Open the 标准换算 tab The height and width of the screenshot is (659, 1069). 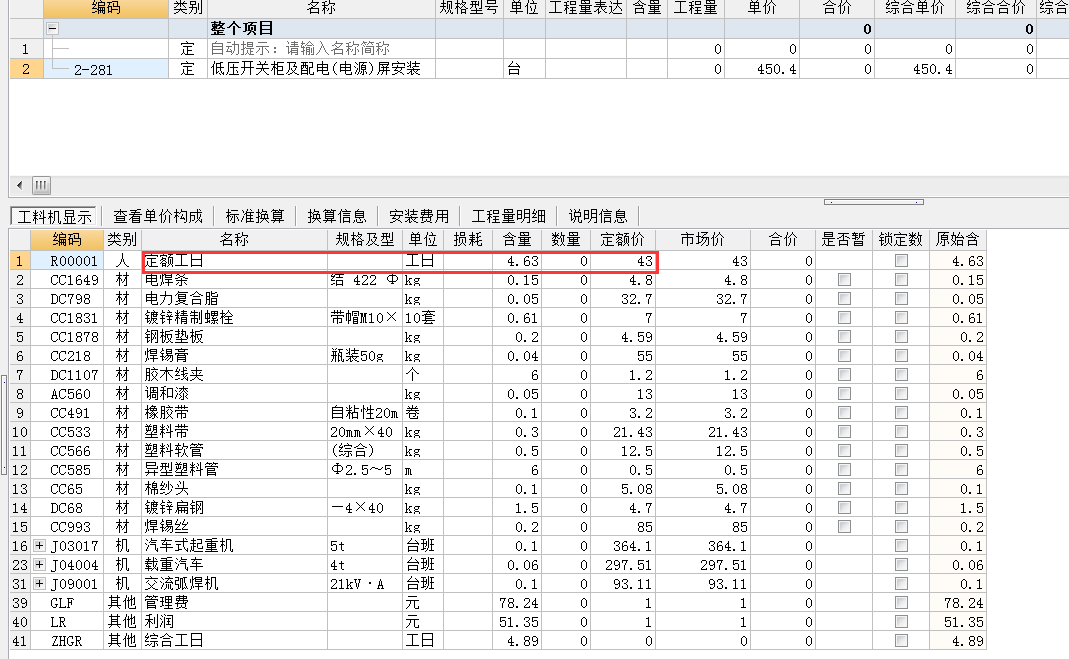(x=254, y=217)
